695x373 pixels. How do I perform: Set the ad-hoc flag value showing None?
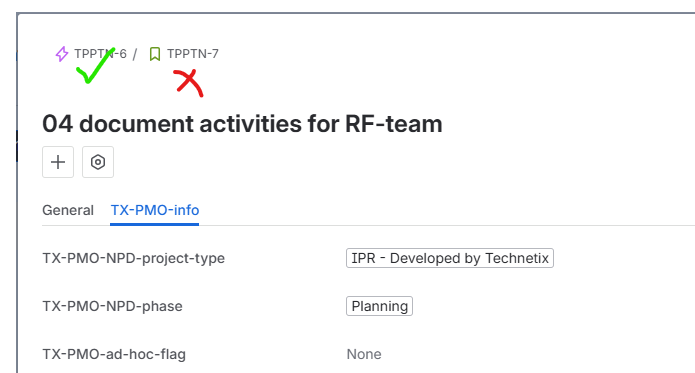pos(364,354)
